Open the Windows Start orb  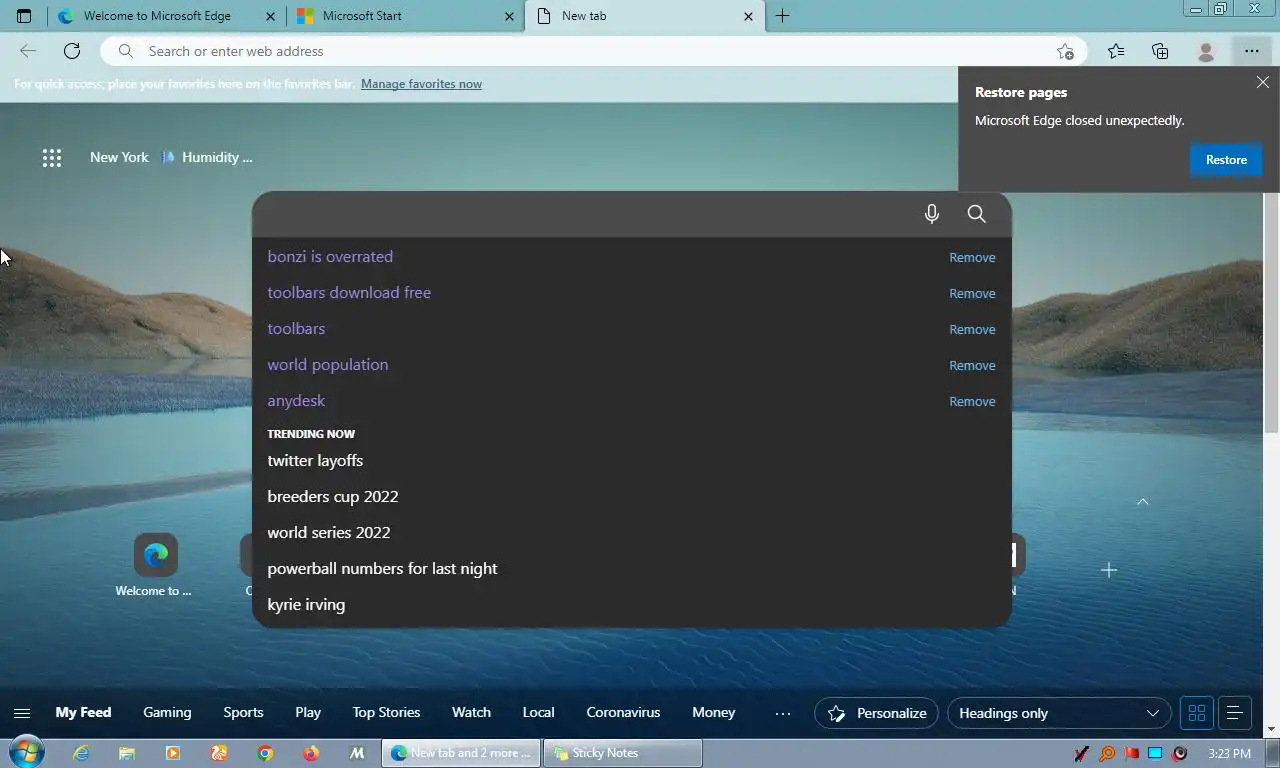click(x=27, y=753)
